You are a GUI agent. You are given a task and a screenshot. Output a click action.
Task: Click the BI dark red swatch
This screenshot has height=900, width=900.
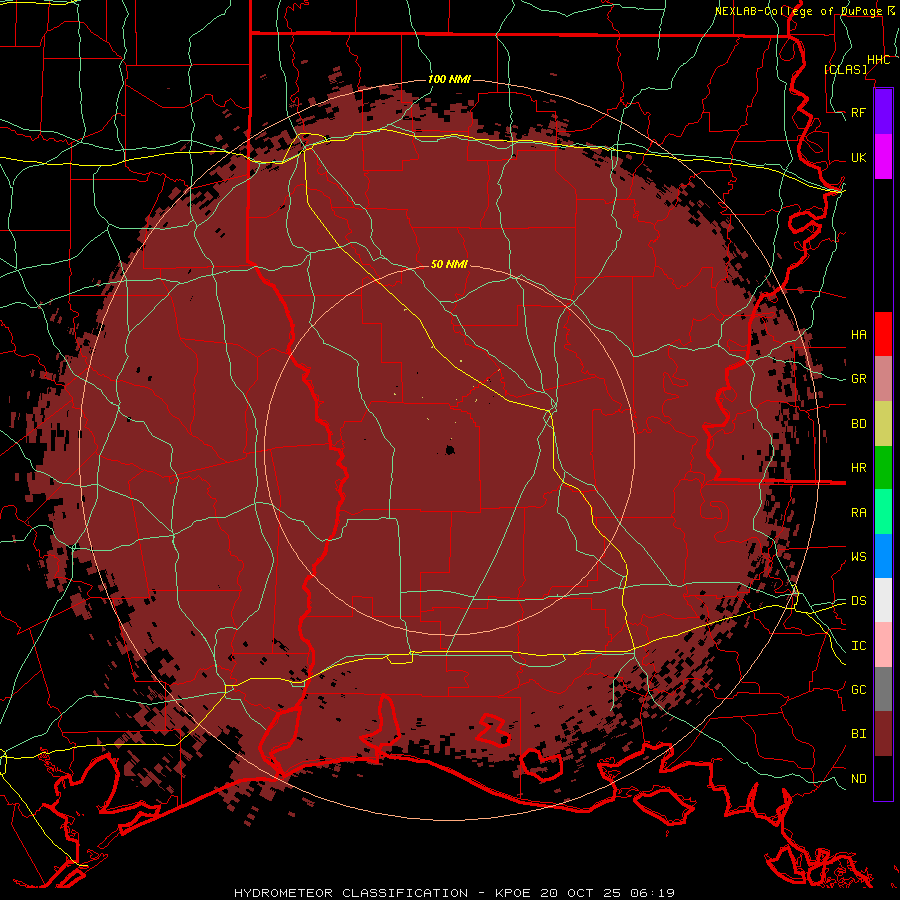tap(883, 734)
